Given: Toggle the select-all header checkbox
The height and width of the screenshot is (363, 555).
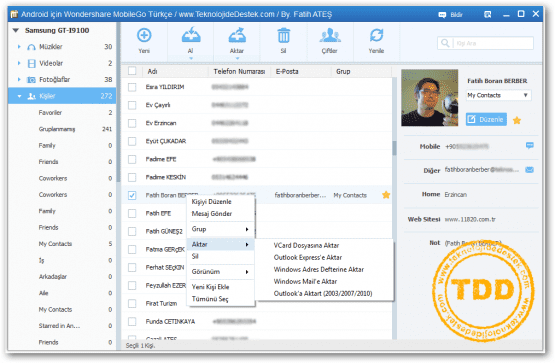Looking at the screenshot, I should click(132, 71).
